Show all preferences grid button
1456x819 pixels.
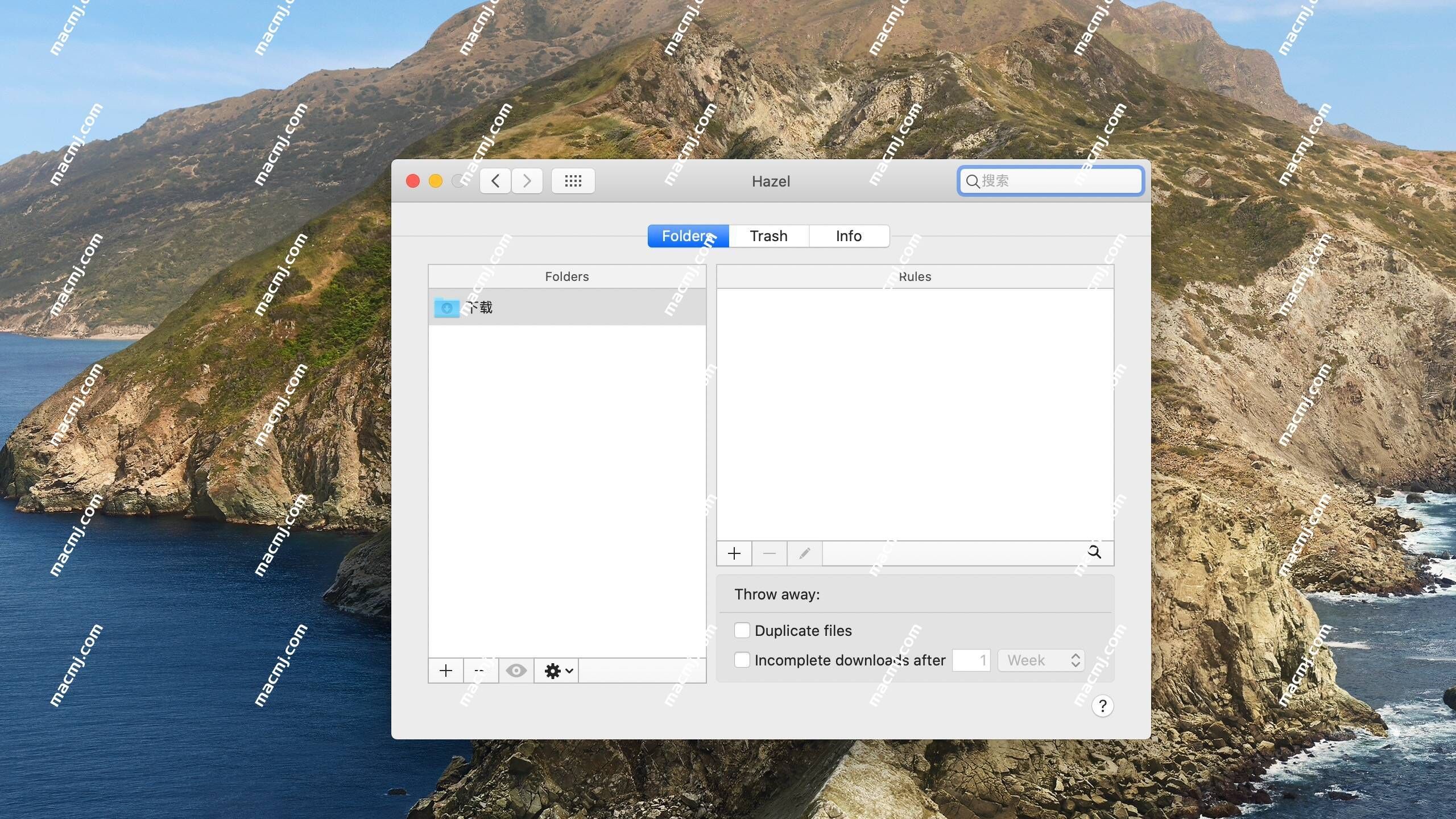573,181
